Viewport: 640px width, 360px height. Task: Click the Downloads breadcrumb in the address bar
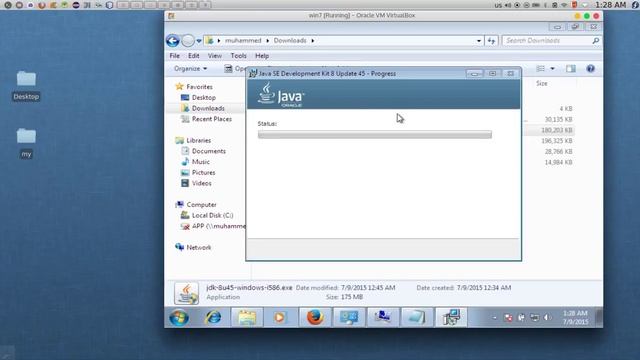pyautogui.click(x=290, y=40)
